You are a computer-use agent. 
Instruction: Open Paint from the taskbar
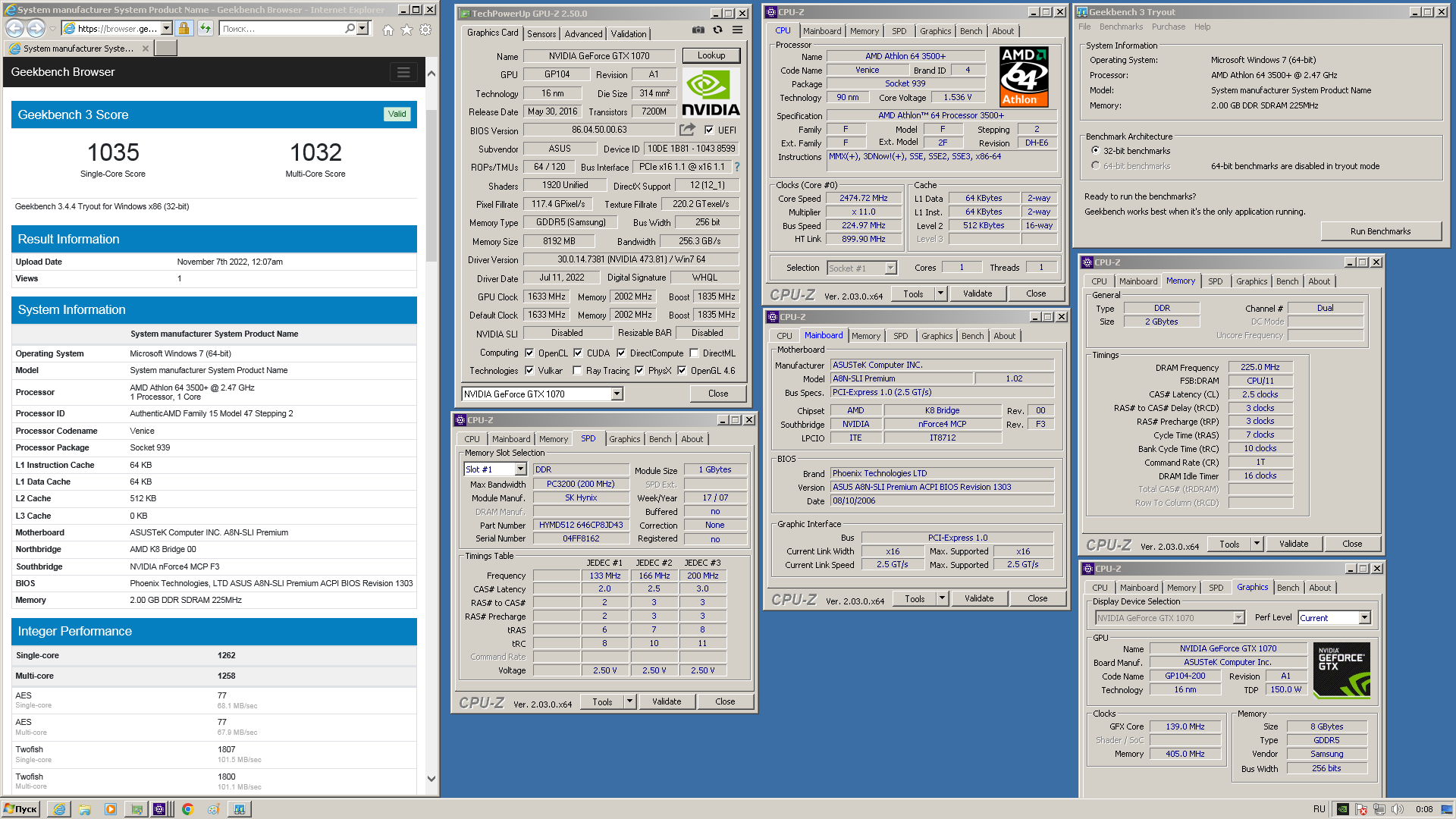(x=214, y=809)
